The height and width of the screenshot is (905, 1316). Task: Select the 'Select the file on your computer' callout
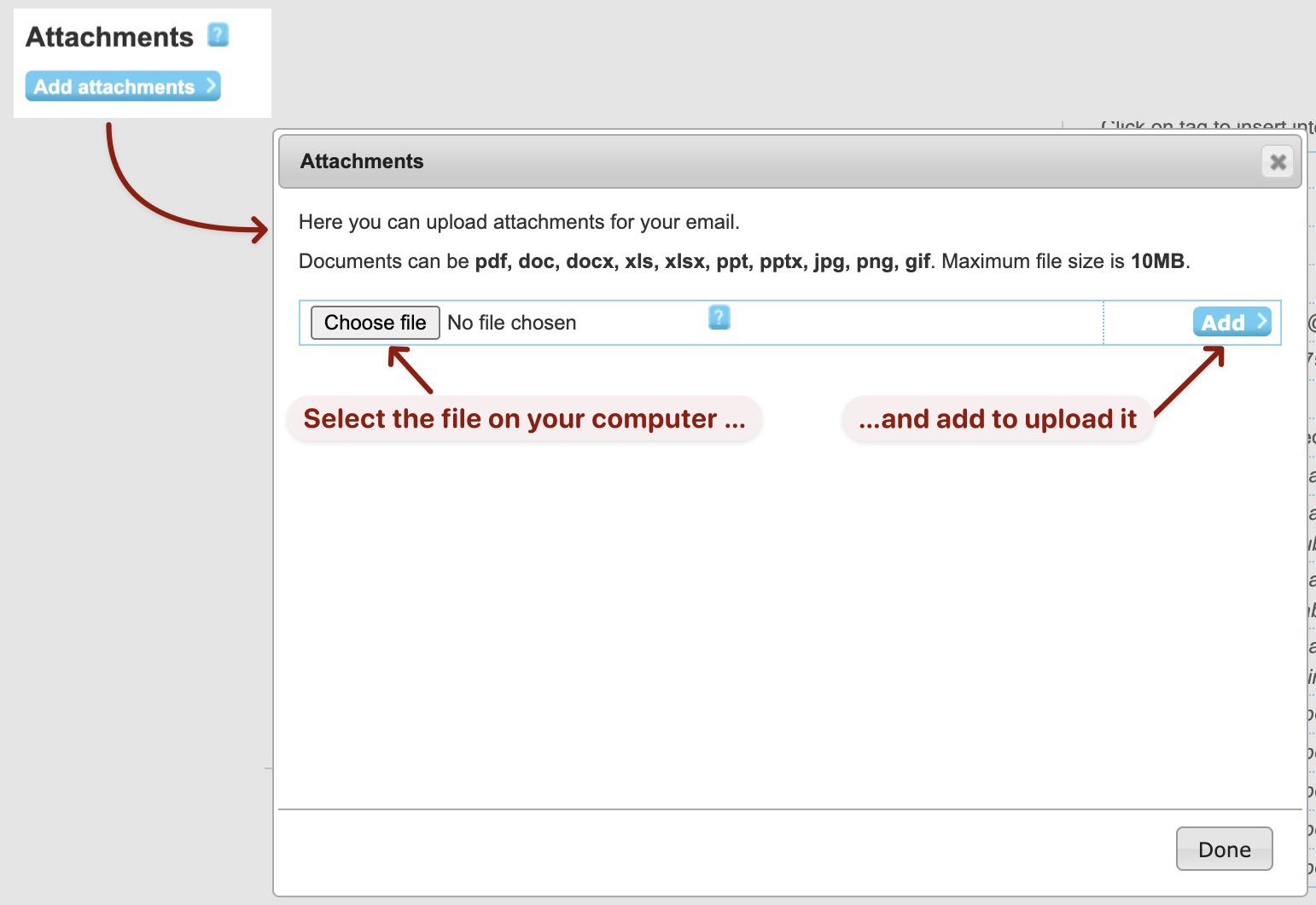click(x=524, y=419)
